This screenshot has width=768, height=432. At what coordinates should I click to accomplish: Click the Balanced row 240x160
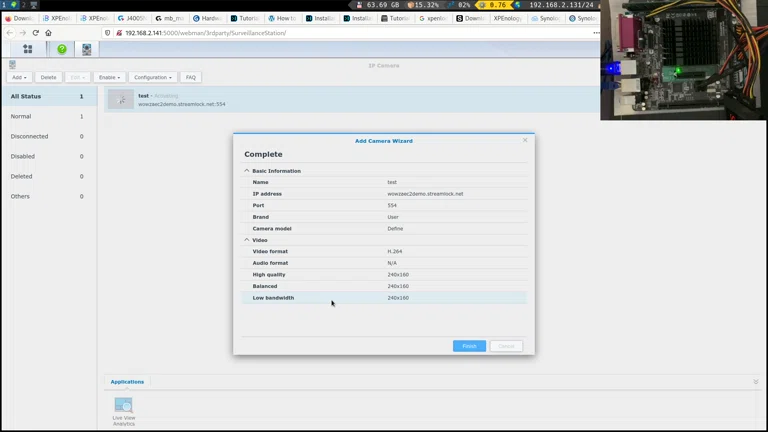(x=384, y=286)
